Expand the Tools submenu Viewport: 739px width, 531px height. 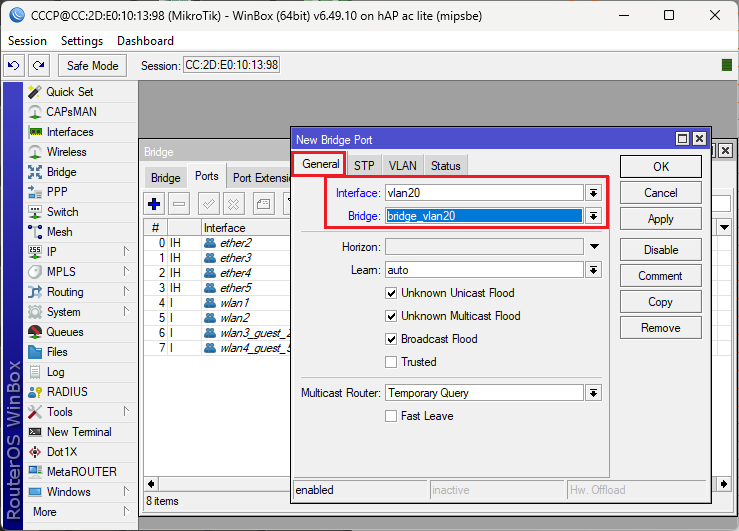(x=126, y=411)
